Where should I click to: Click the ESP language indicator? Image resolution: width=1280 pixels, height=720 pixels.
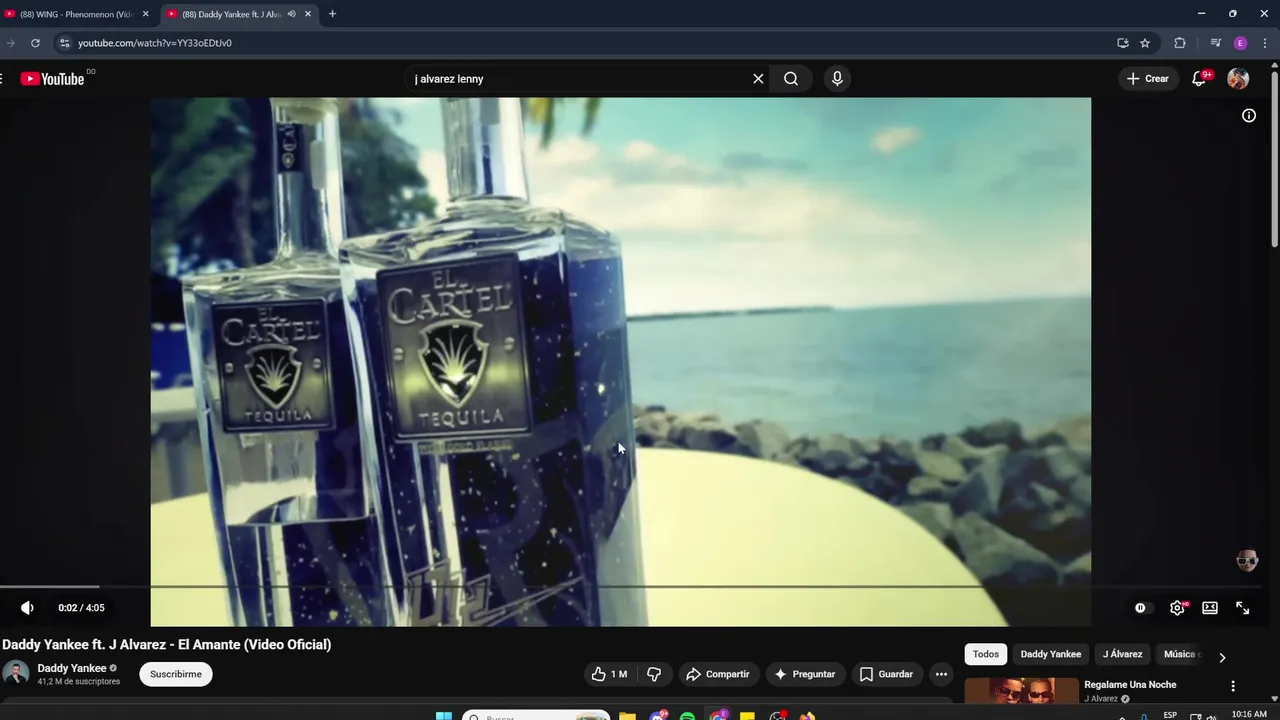pyautogui.click(x=1170, y=715)
